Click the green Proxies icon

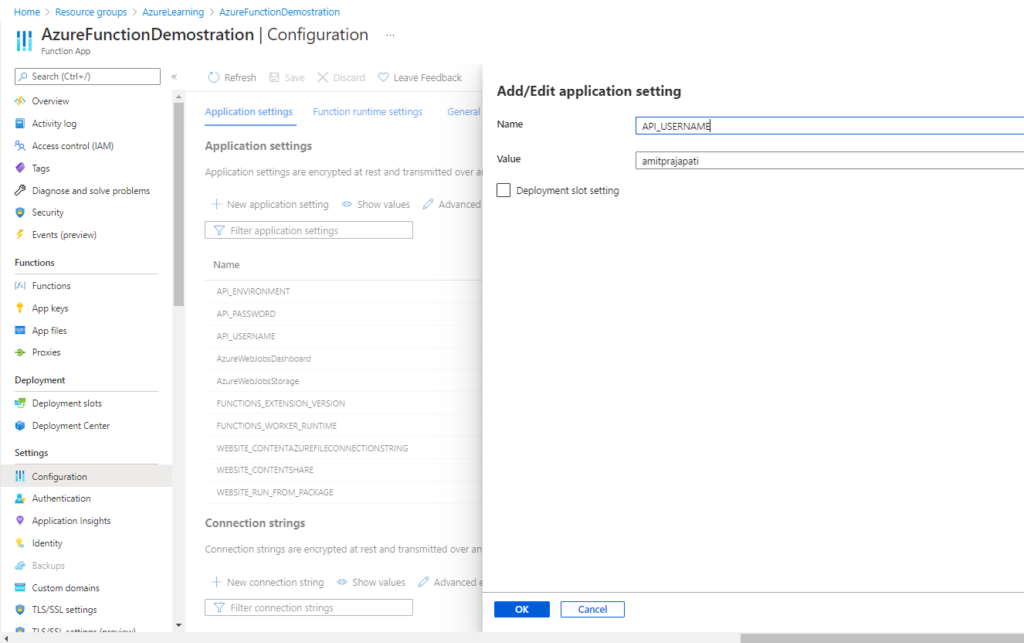click(x=20, y=353)
